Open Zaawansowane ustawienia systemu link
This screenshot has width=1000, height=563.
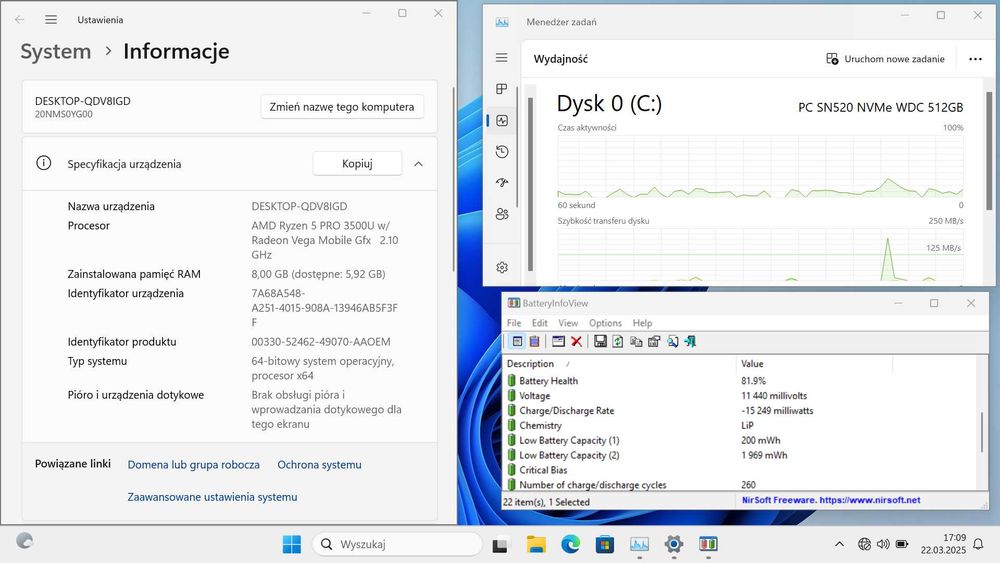pyautogui.click(x=212, y=497)
